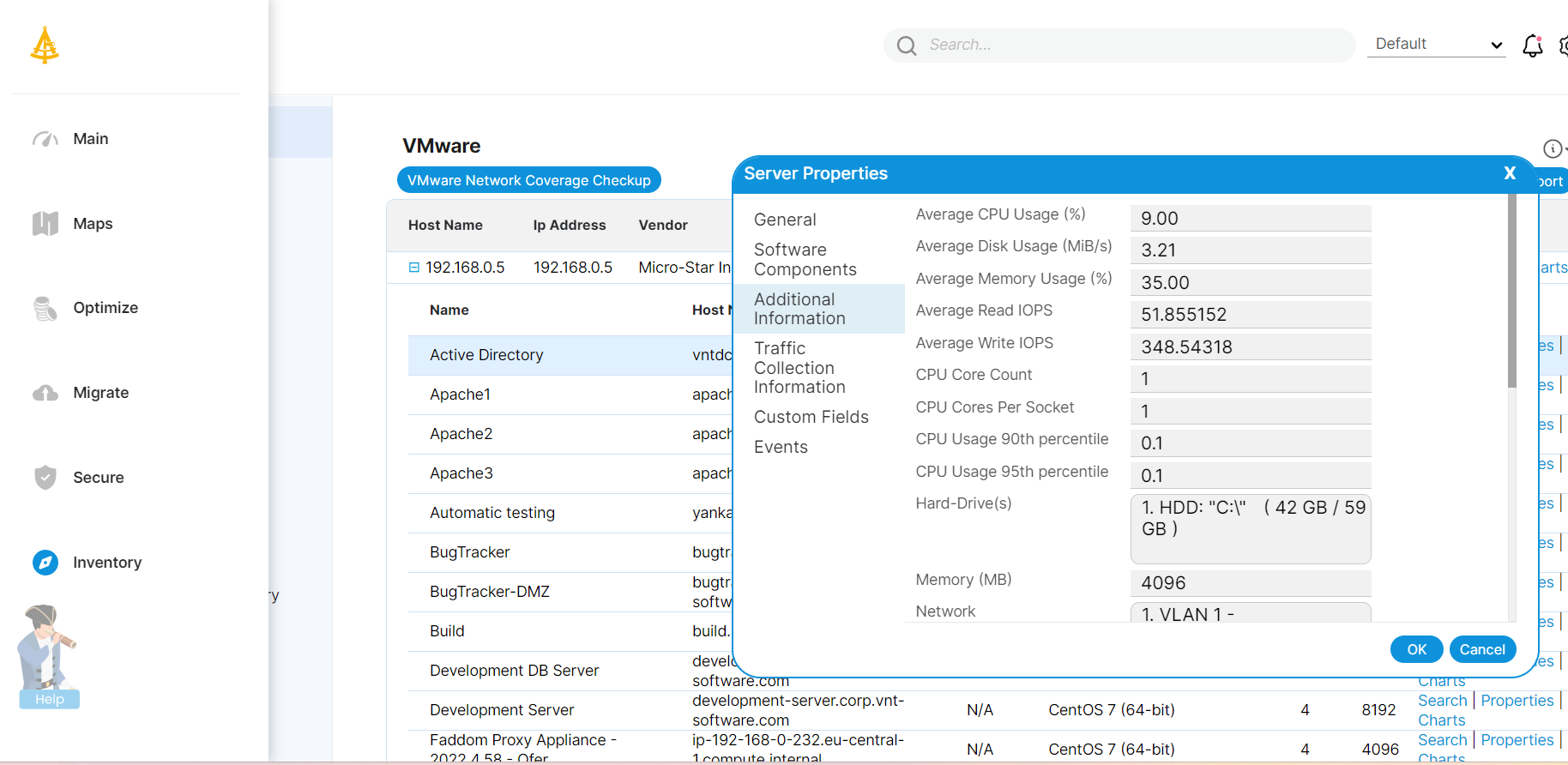The image size is (1568, 765).
Task: Open the Main dashboard icon
Action: pos(45,139)
